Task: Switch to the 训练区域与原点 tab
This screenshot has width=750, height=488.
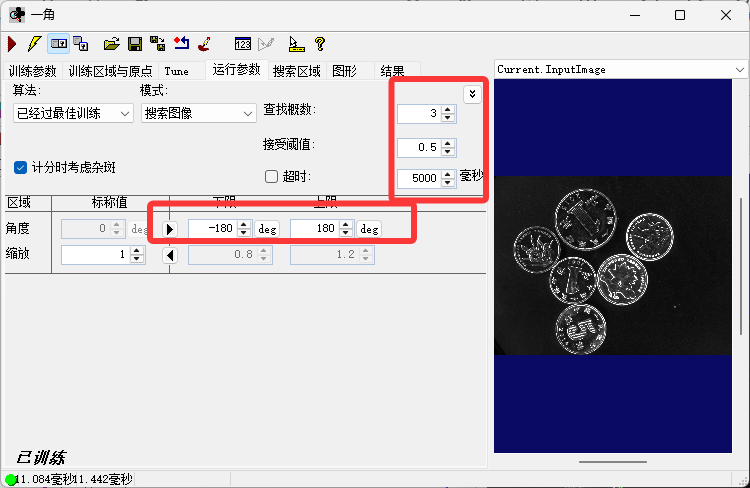Action: [110, 71]
